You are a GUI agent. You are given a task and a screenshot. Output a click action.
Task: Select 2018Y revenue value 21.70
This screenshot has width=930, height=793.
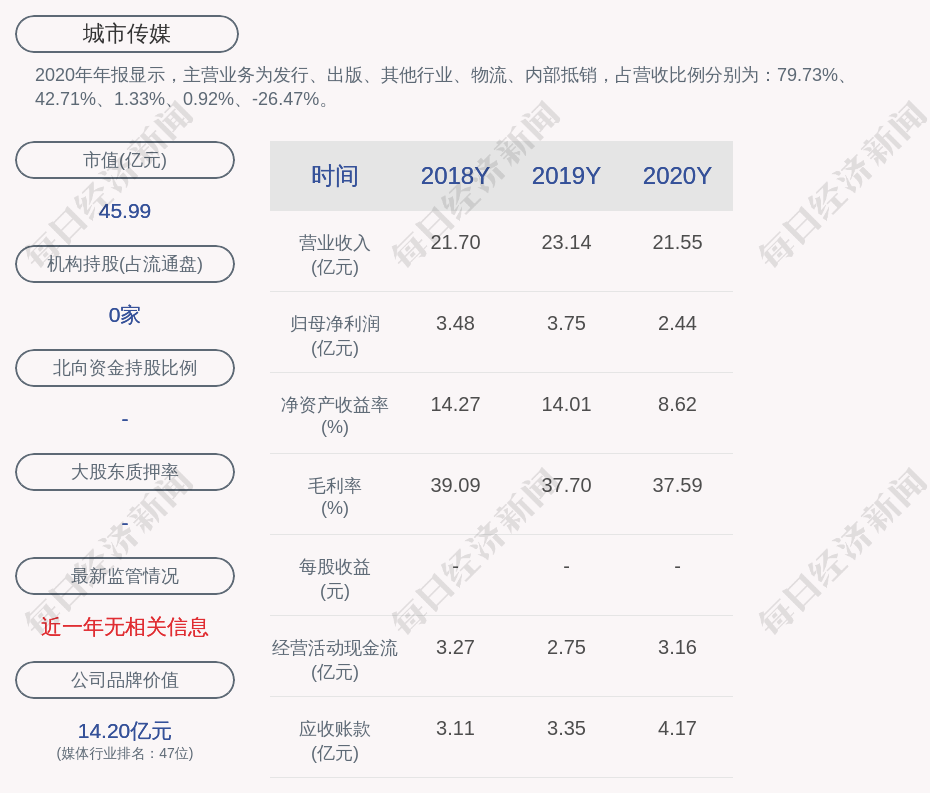pyautogui.click(x=455, y=243)
